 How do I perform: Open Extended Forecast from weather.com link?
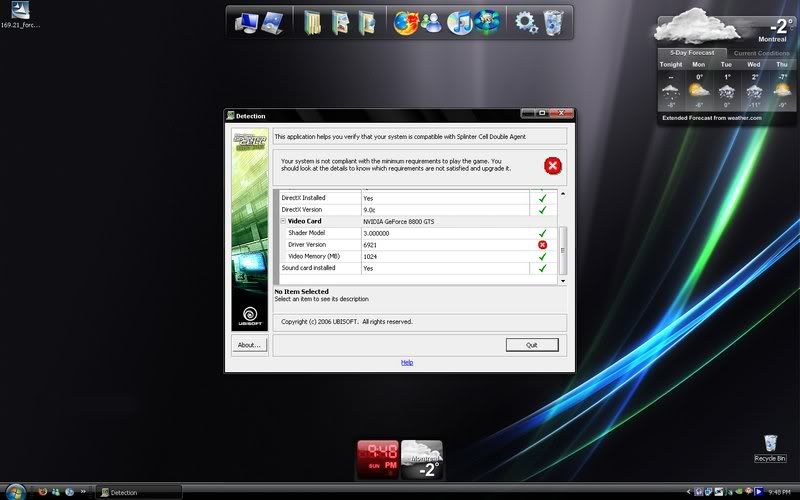[712, 118]
